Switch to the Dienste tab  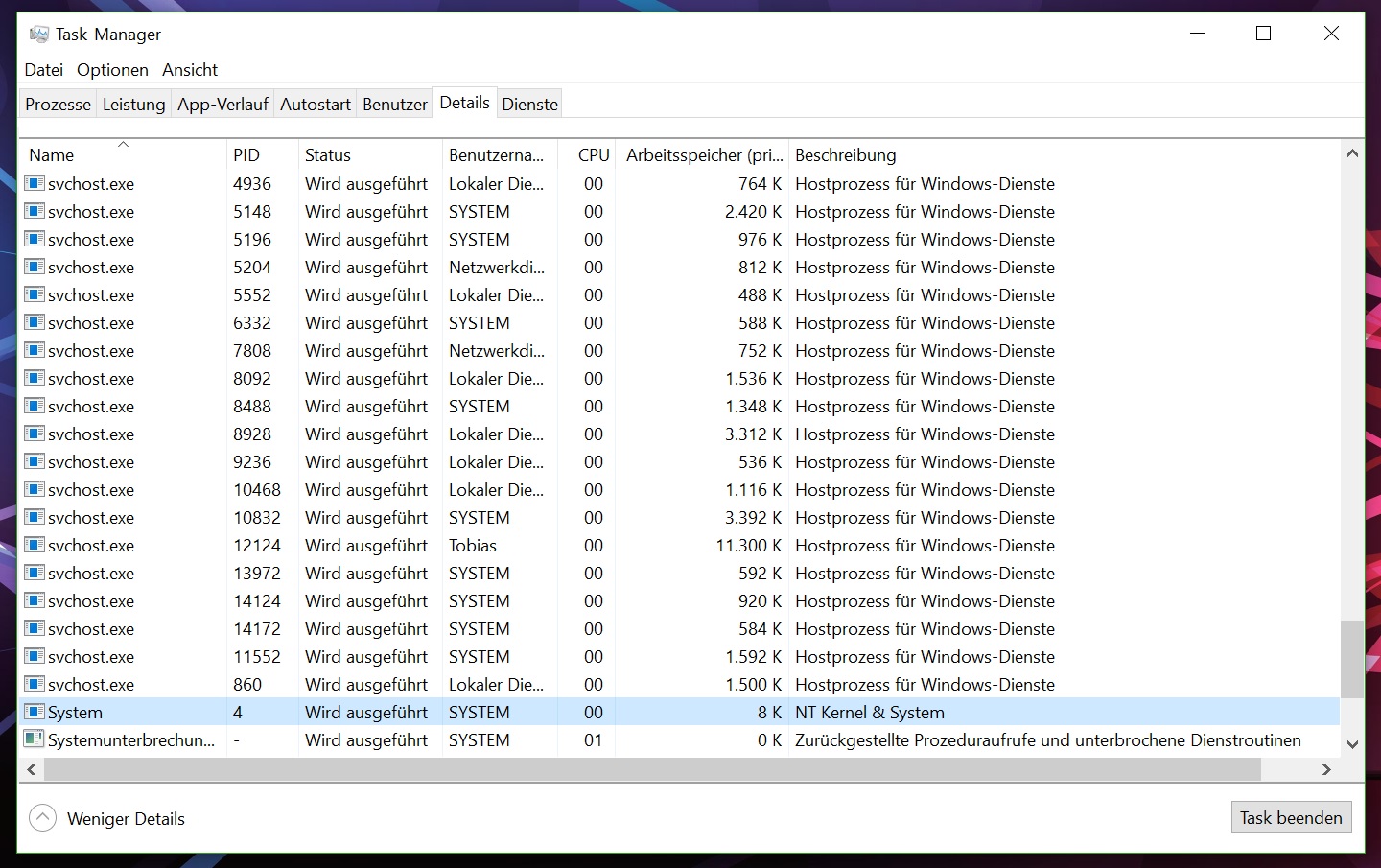[x=530, y=104]
